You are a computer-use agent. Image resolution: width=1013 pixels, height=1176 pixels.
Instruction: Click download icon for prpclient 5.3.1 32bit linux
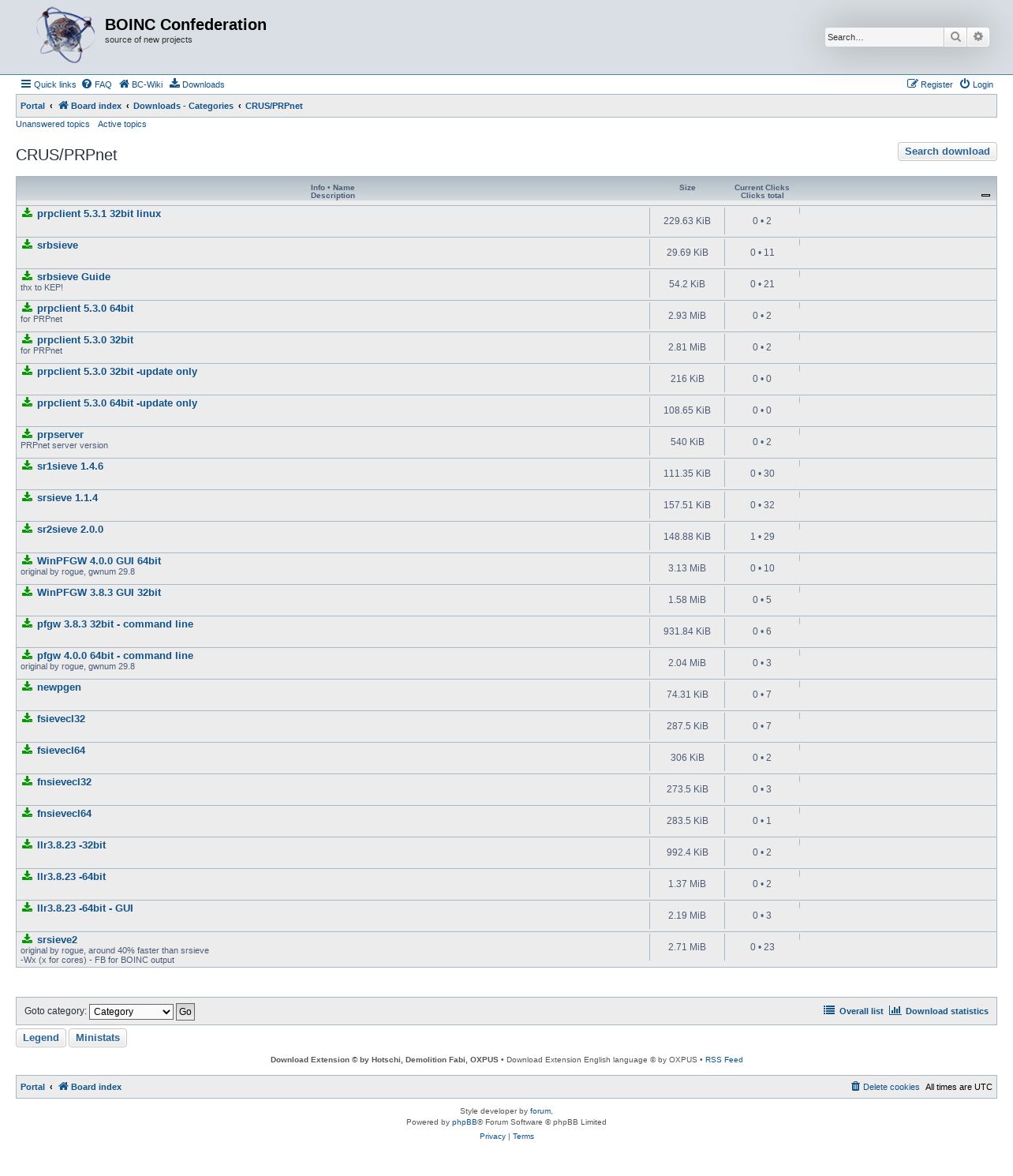click(27, 213)
